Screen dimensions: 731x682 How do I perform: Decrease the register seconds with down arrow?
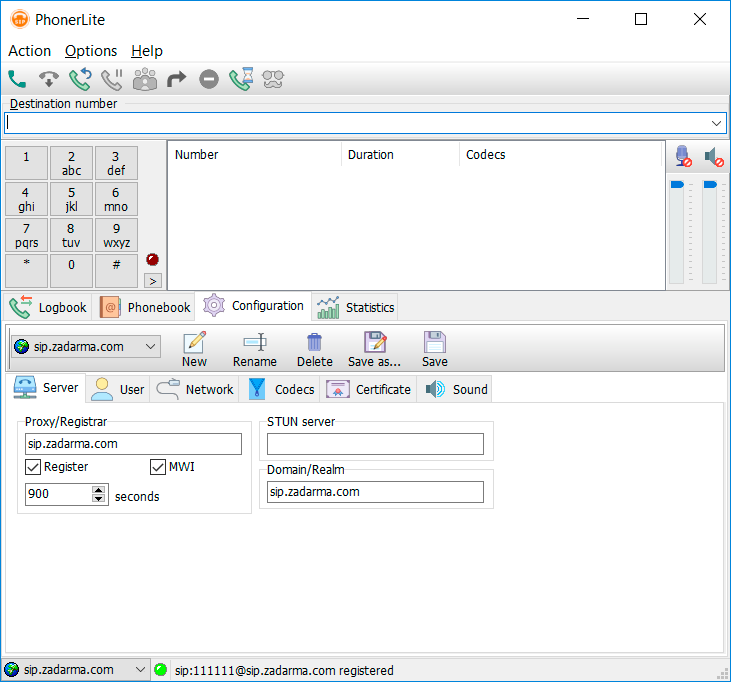pyautogui.click(x=98, y=498)
